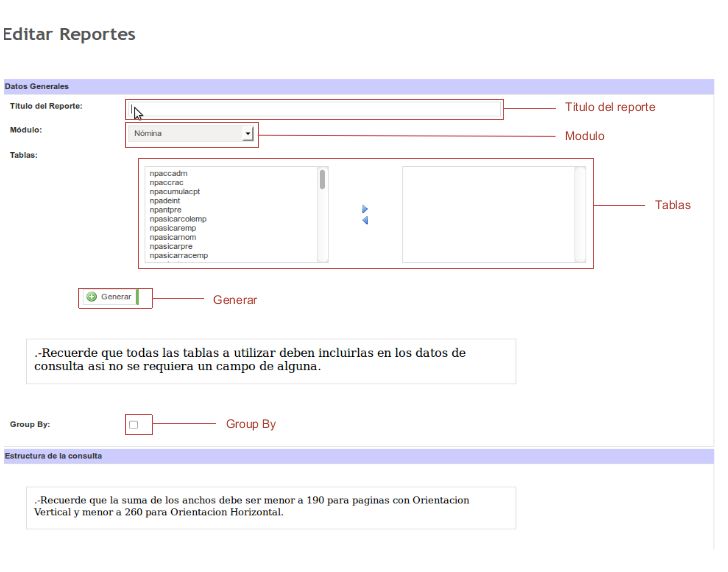728x572 pixels.
Task: Enable the Group By checkbox
Action: tap(133, 425)
